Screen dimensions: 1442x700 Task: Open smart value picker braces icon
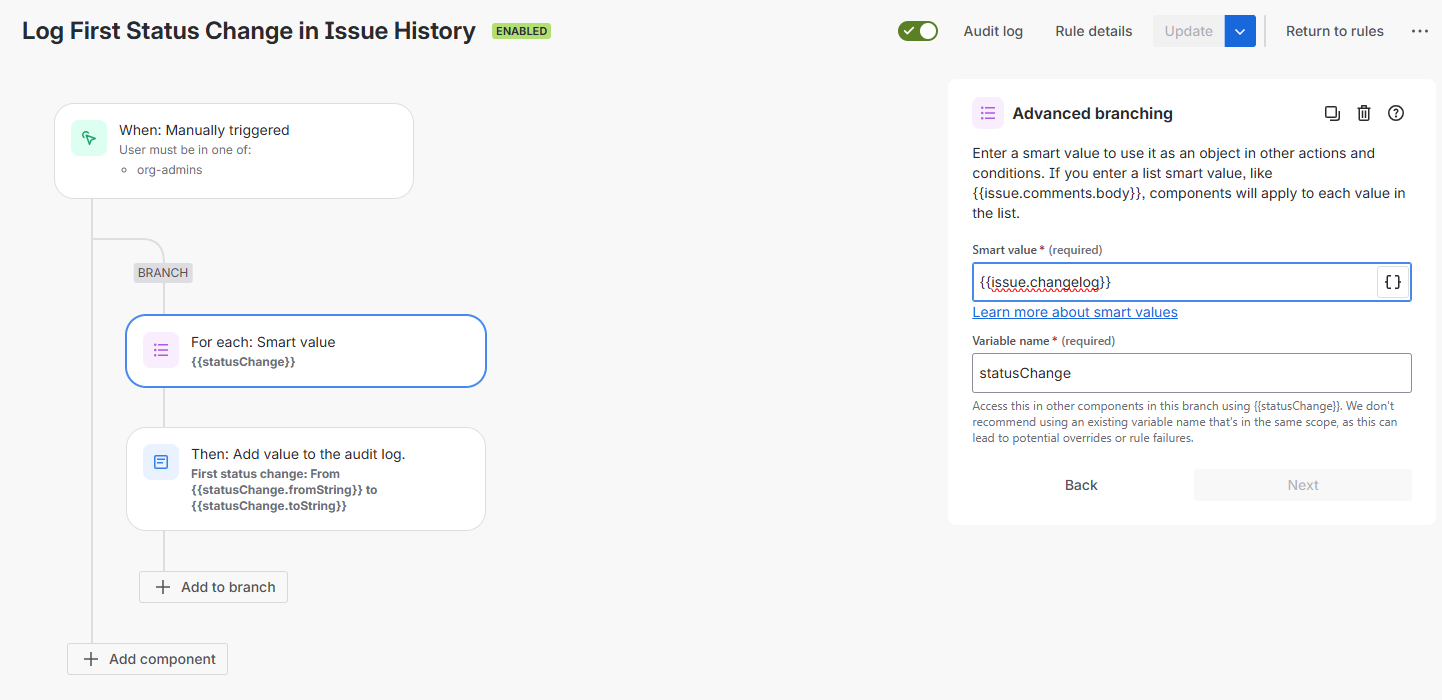[x=1392, y=282]
